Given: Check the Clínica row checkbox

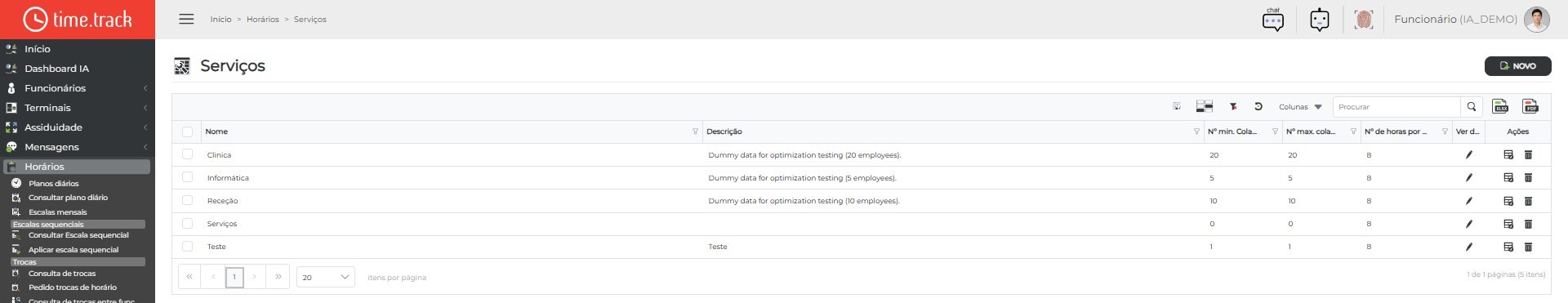Looking at the screenshot, I should 187,154.
